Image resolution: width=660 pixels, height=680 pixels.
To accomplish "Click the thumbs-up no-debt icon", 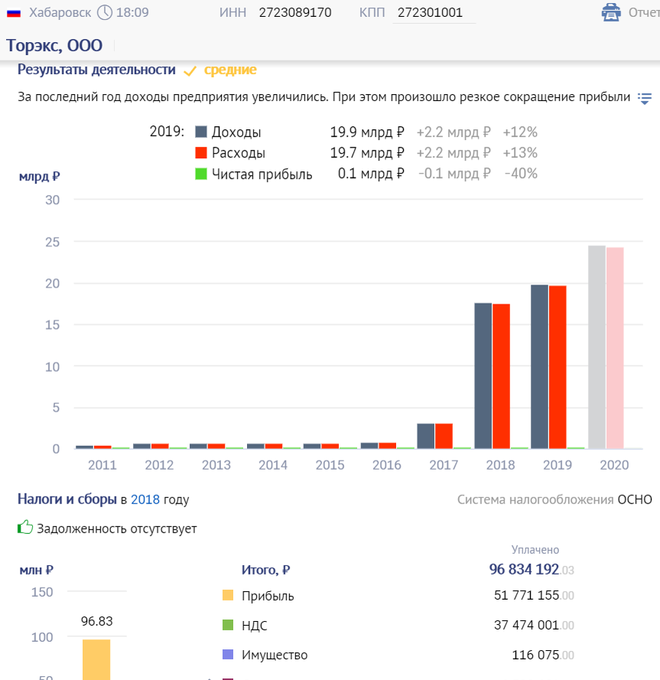I will point(25,527).
